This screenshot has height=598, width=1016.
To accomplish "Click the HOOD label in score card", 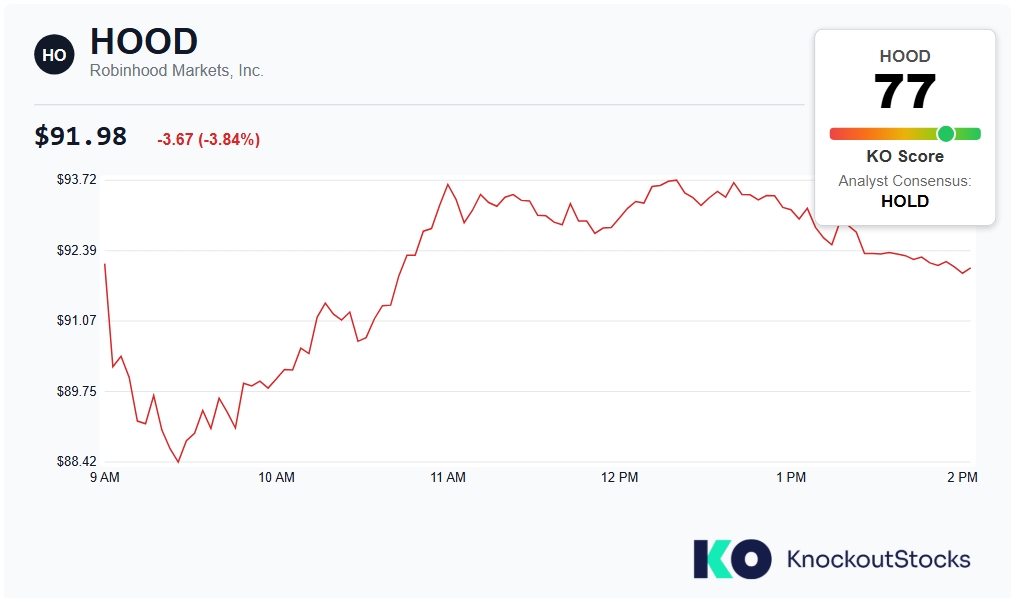I will (x=905, y=56).
